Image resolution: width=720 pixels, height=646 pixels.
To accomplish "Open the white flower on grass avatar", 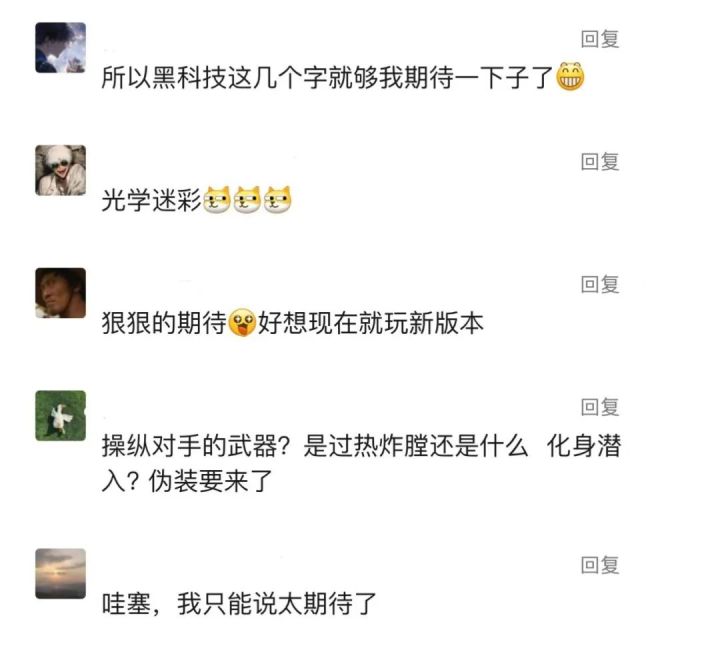I will [60, 415].
